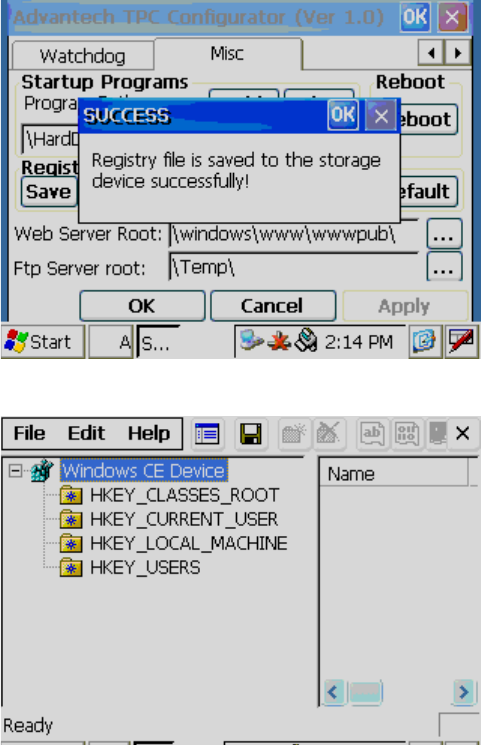Viewport: 481px width, 745px height.
Task: Open the Edit menu
Action: (x=87, y=433)
